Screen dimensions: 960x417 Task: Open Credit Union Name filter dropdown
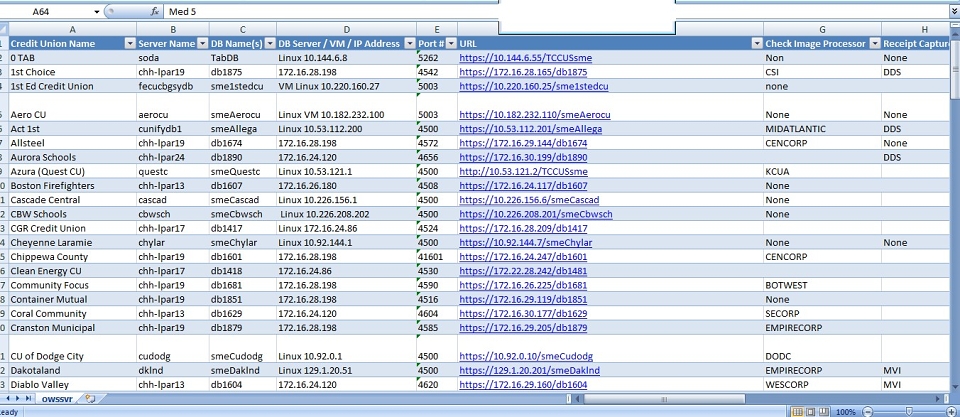tap(130, 43)
